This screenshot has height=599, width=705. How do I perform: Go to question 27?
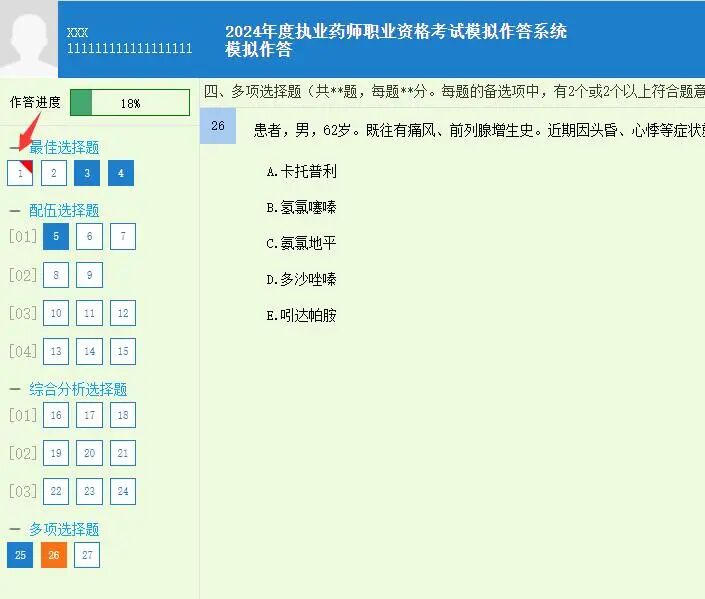(x=87, y=555)
